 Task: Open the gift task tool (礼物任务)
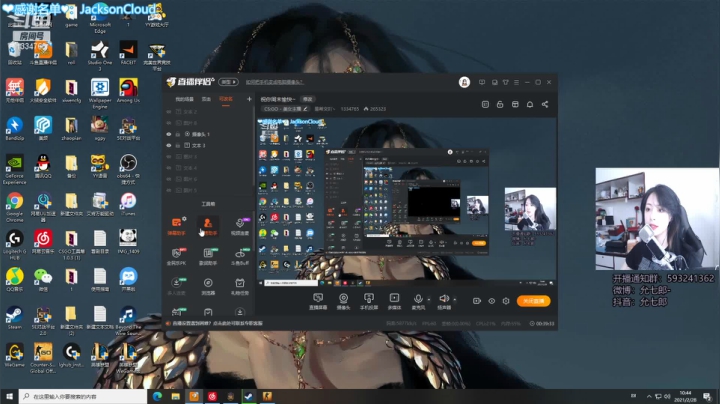[x=240, y=286]
